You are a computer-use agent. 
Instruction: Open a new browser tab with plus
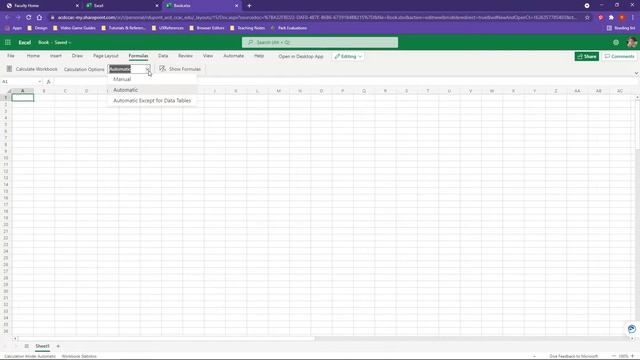(x=249, y=6)
